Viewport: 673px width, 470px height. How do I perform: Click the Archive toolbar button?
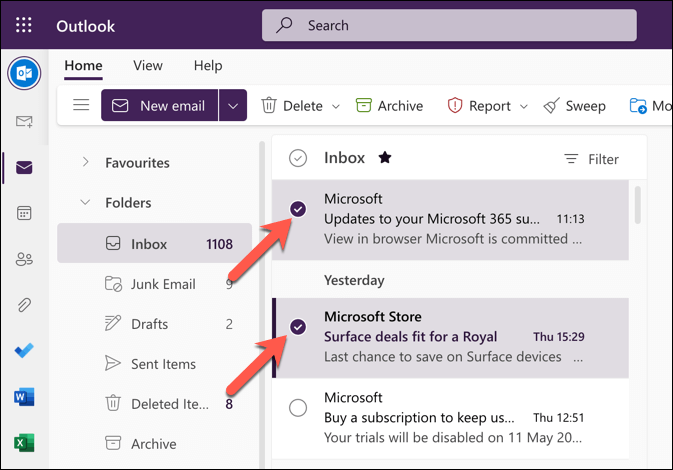point(387,105)
